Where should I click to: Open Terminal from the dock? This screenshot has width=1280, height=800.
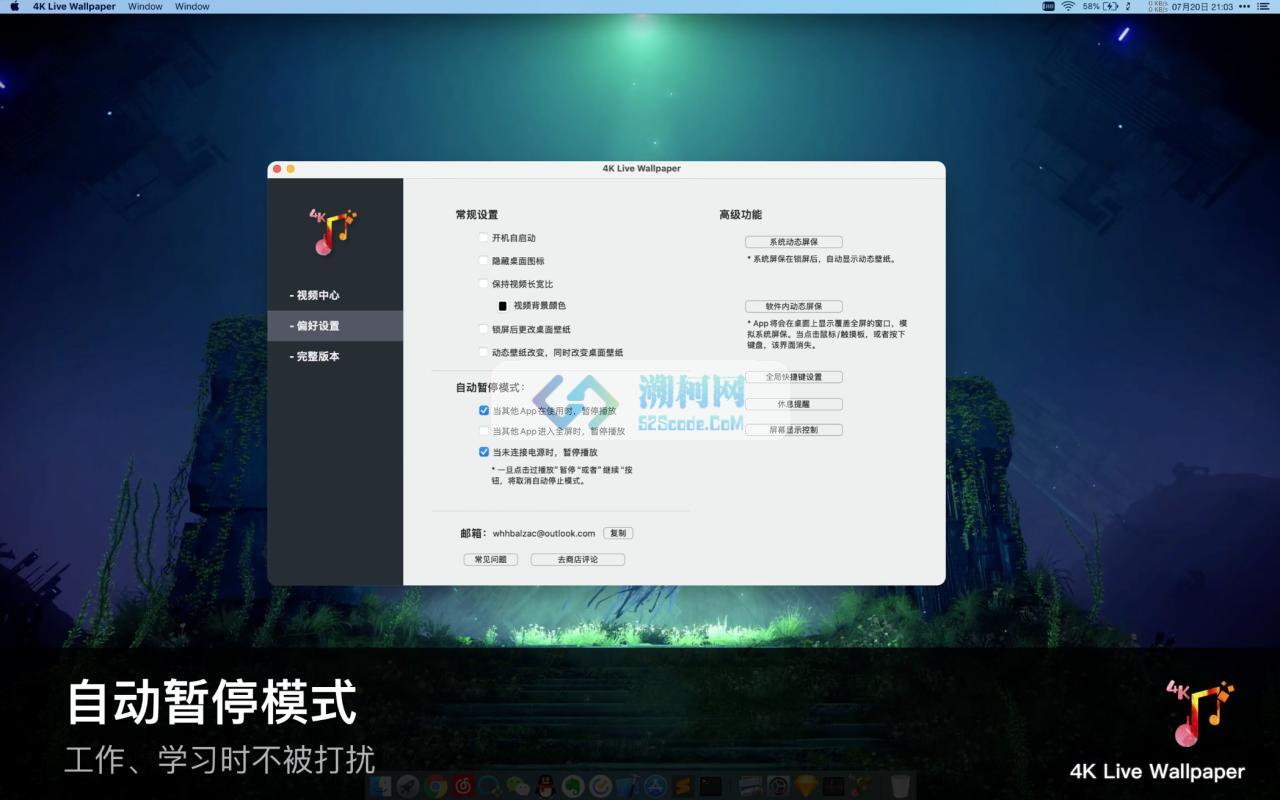711,786
